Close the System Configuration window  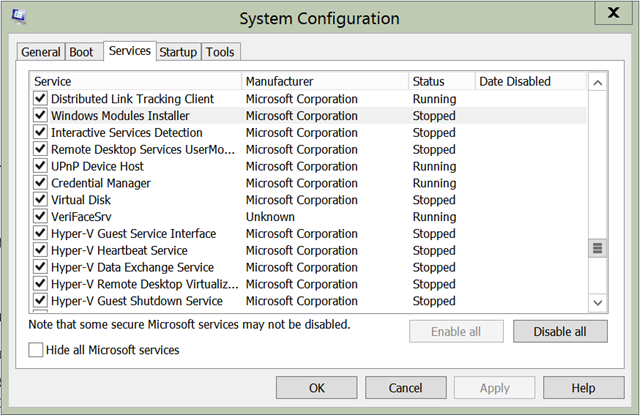tap(613, 13)
